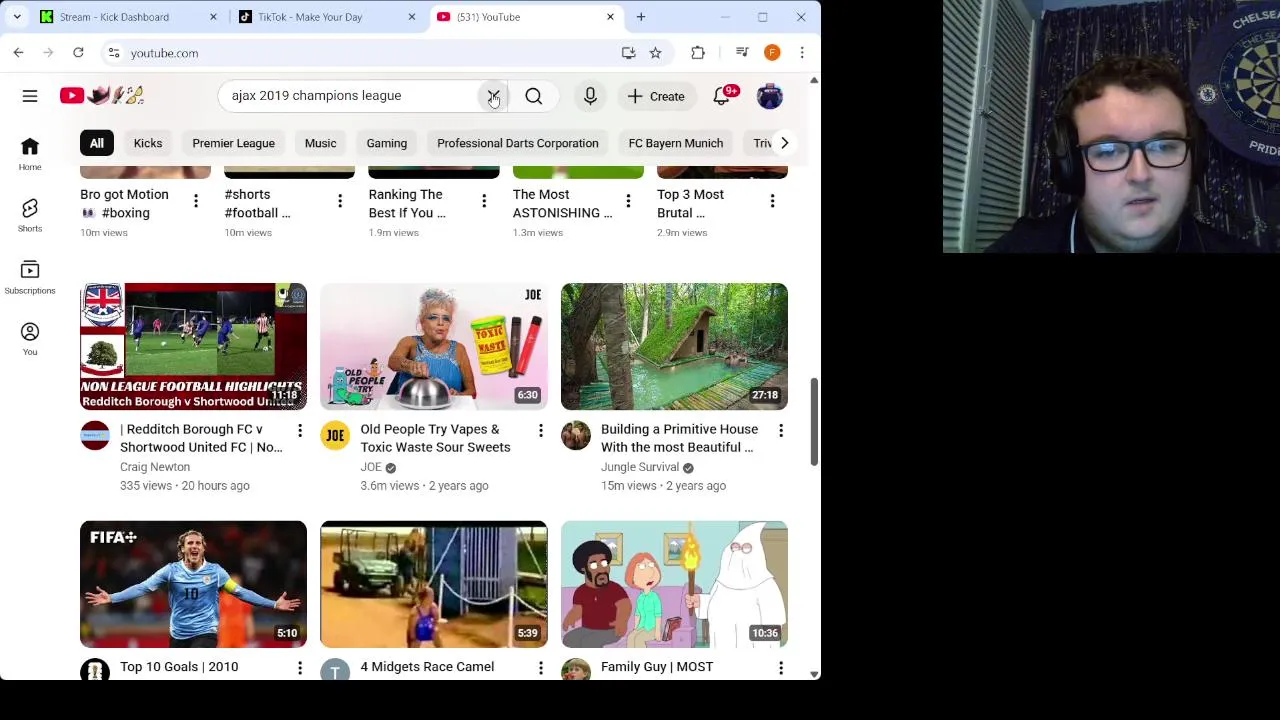Viewport: 1280px width, 720px height.
Task: Open options for Ranking The Best short
Action: (484, 201)
